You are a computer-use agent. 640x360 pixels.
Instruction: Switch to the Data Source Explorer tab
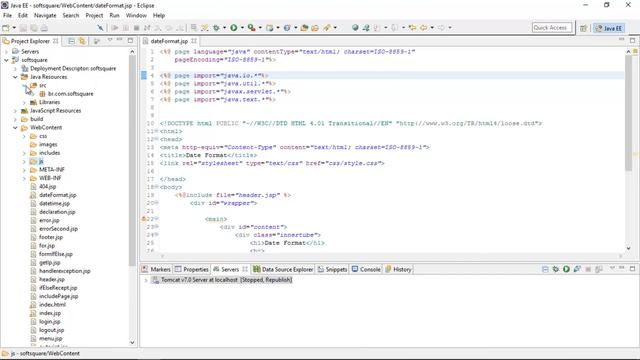click(x=283, y=269)
